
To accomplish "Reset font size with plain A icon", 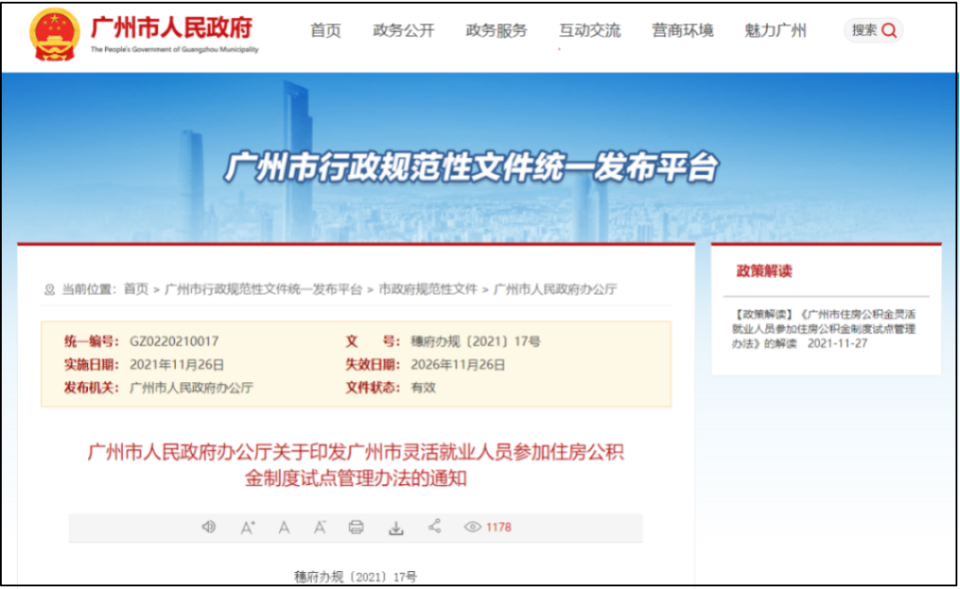I will coord(284,527).
